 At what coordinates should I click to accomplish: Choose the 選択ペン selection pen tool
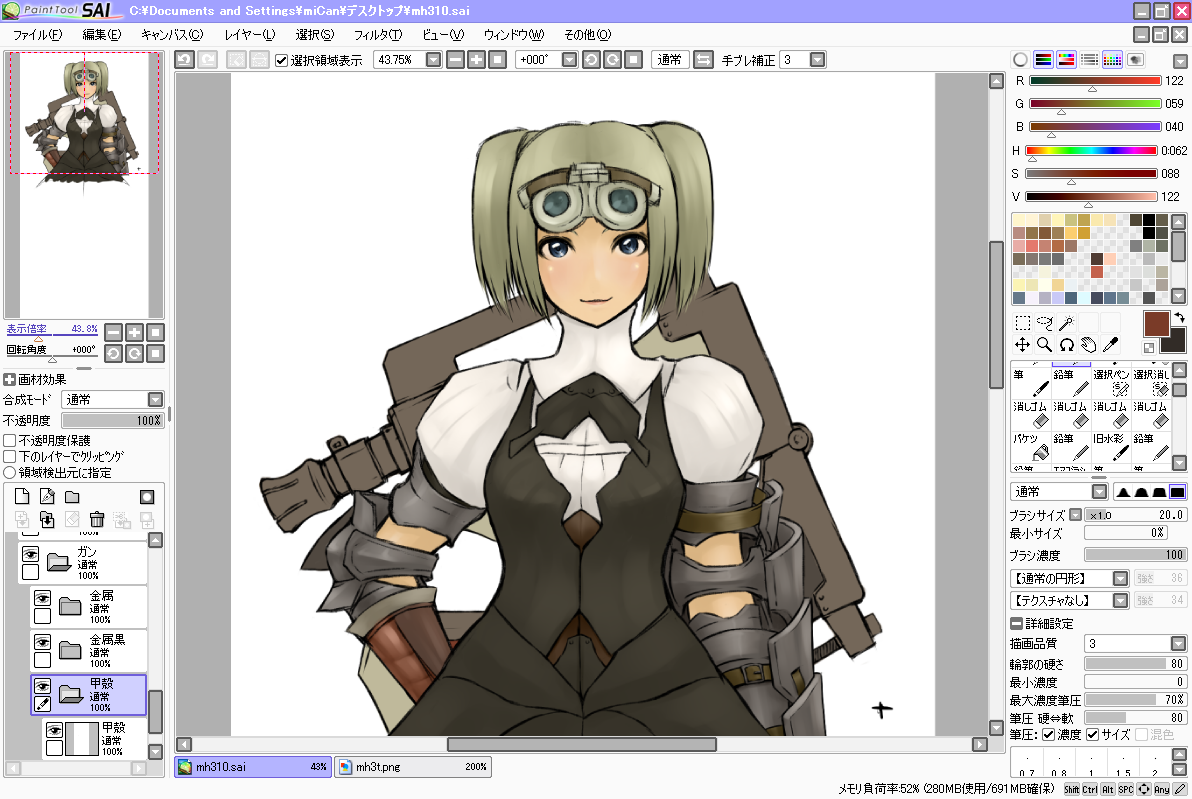(1111, 383)
